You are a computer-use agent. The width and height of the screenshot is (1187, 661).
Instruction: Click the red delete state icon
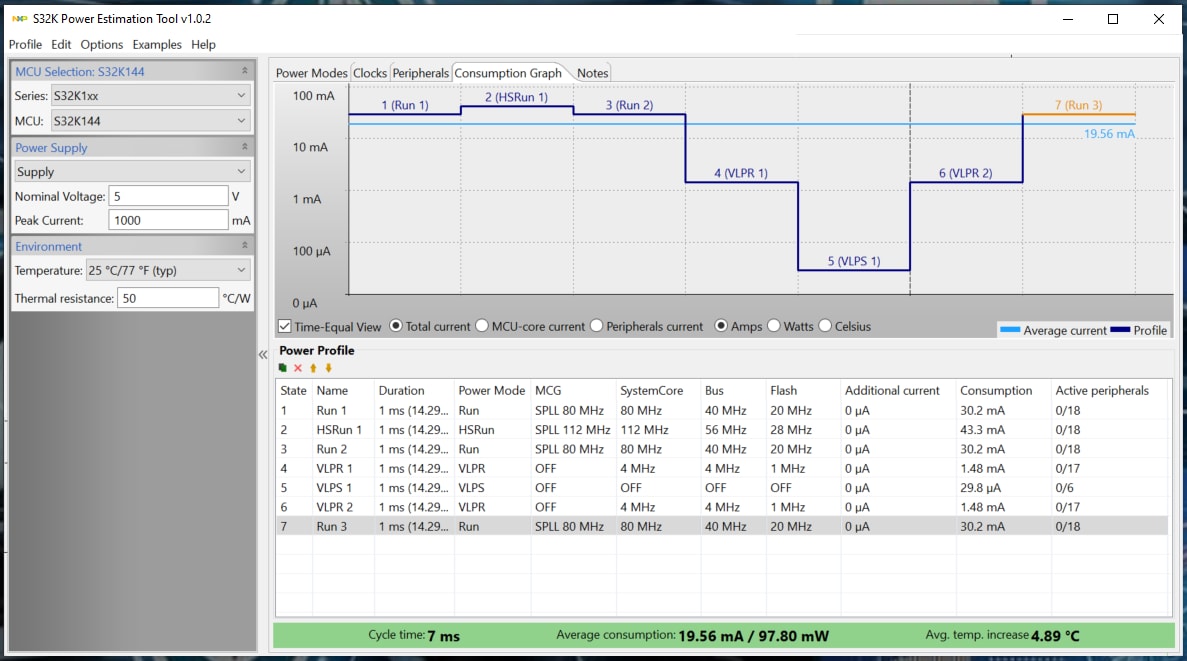point(298,368)
